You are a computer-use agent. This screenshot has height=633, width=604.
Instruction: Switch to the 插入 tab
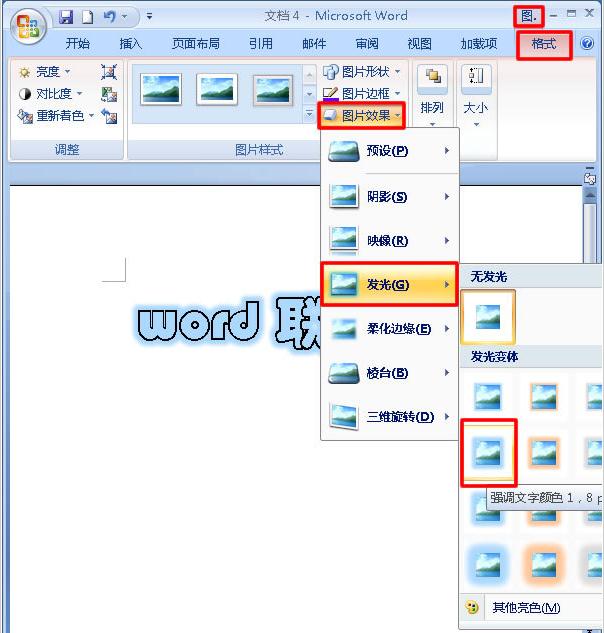pos(130,43)
